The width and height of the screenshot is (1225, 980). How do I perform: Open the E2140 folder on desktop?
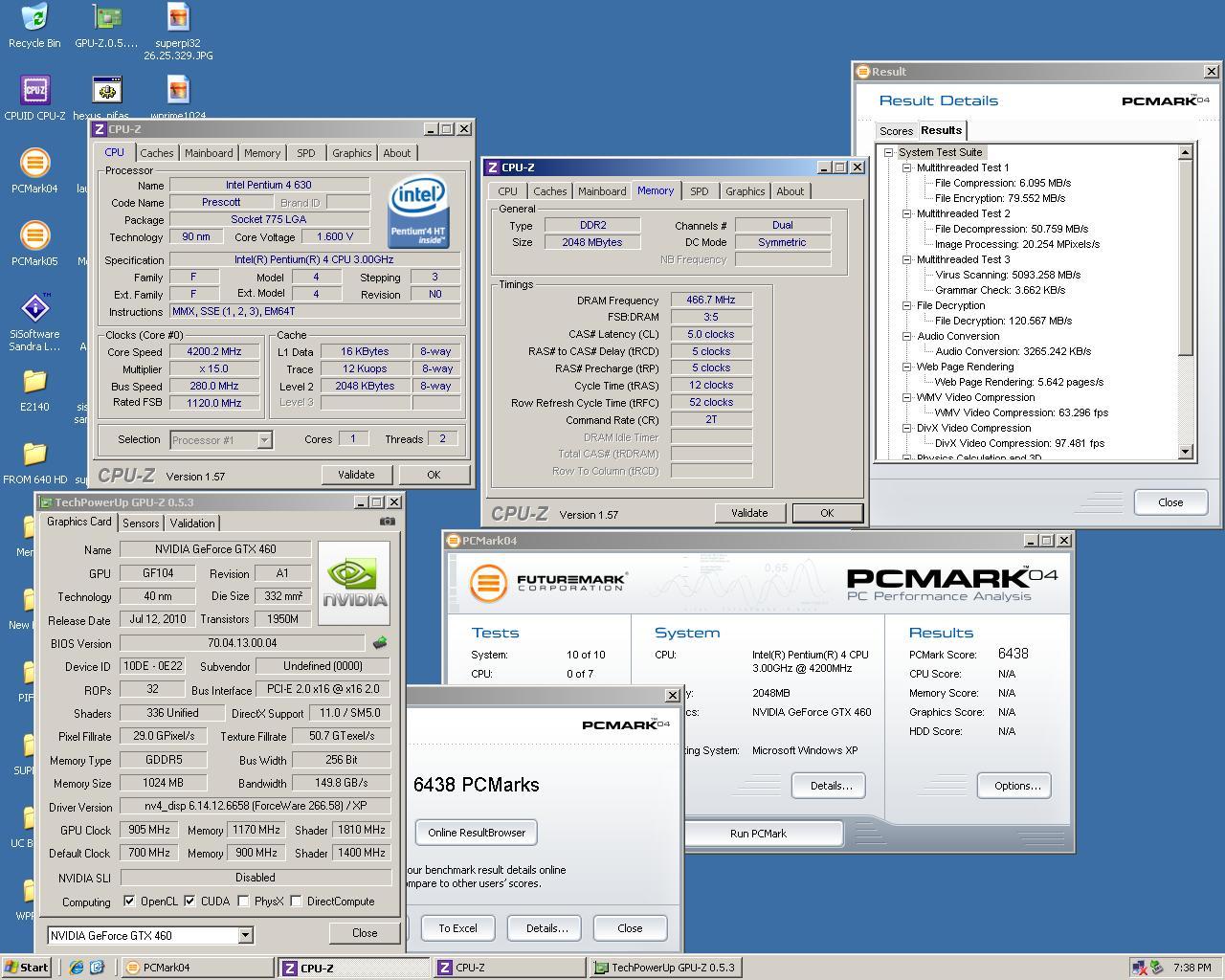coord(34,390)
